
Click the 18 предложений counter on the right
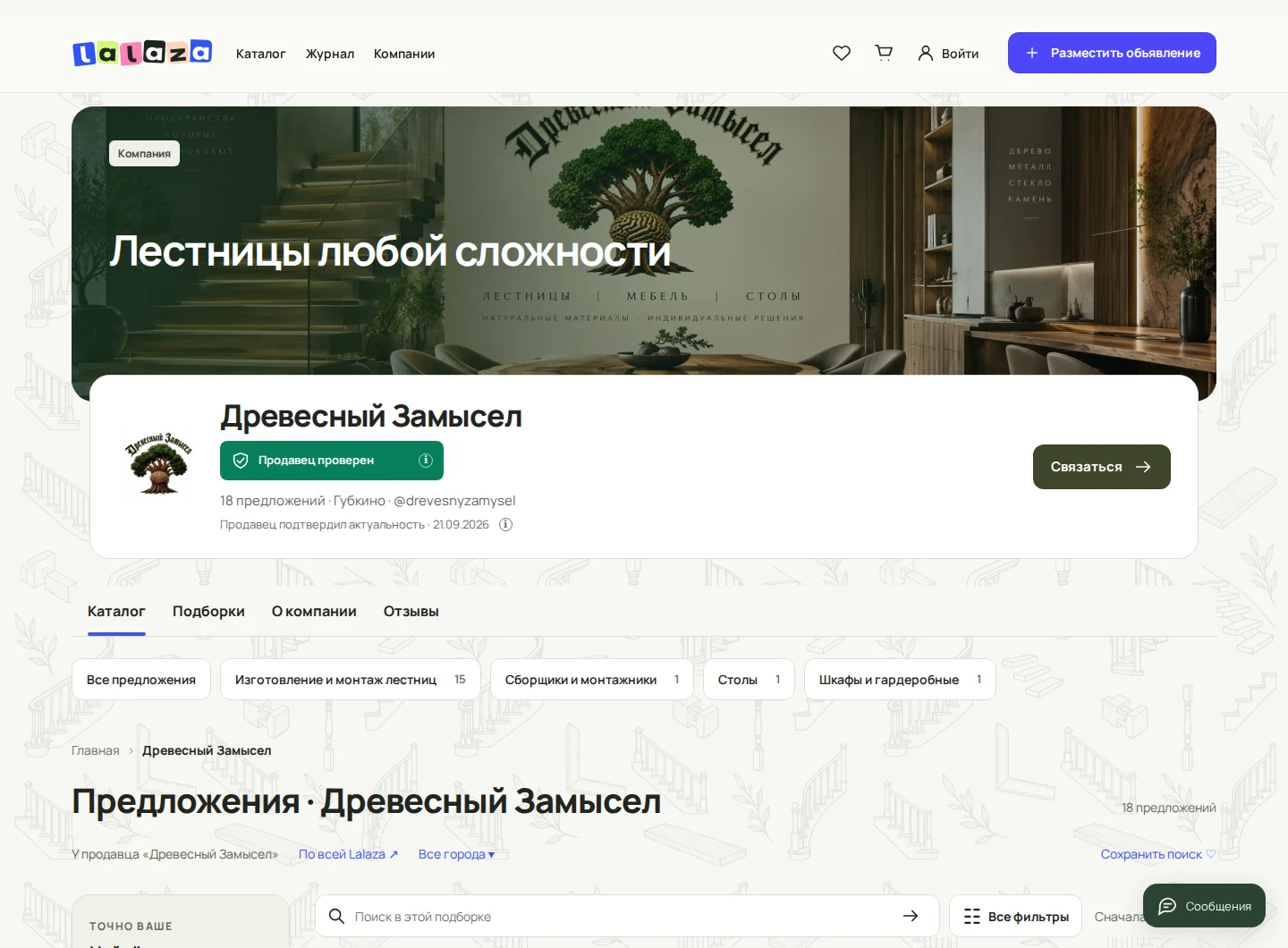coord(1169,808)
